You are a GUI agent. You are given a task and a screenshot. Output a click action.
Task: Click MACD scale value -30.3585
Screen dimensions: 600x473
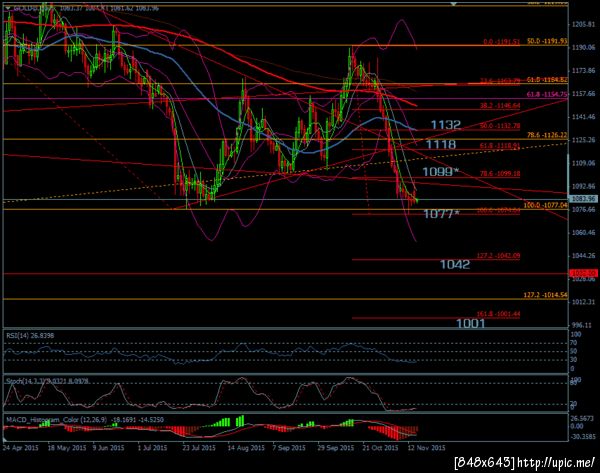[x=582, y=437]
